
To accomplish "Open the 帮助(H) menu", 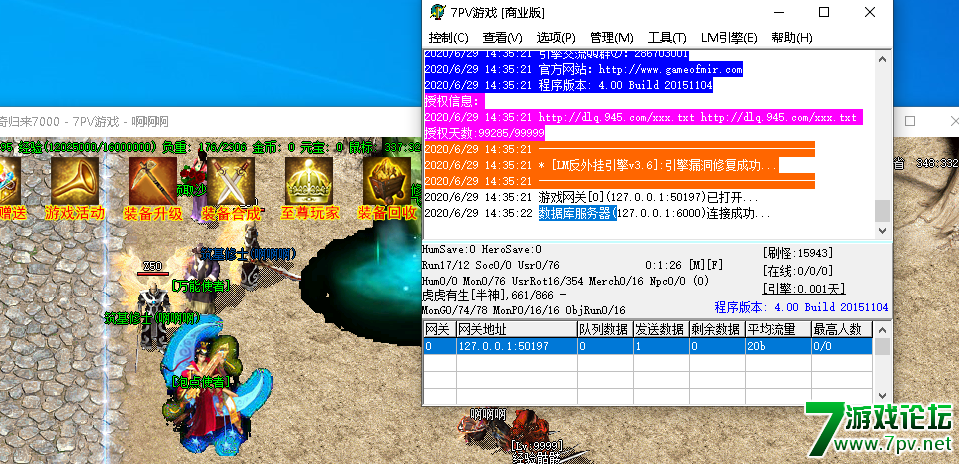I will pos(792,38).
